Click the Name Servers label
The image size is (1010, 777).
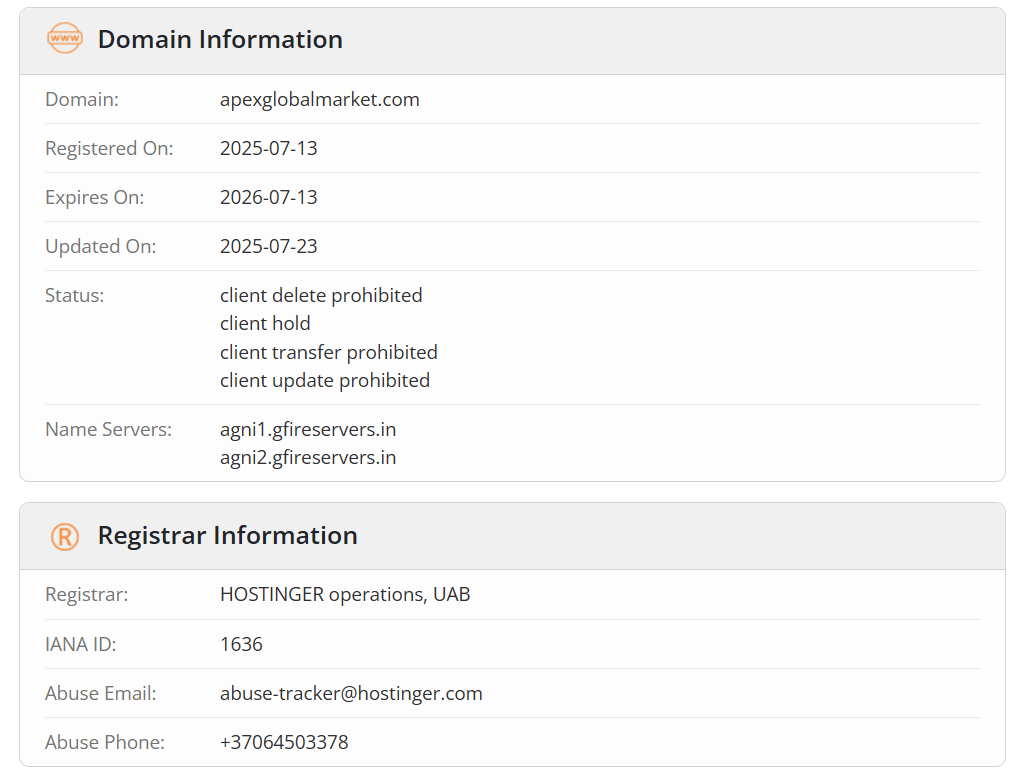tap(108, 429)
